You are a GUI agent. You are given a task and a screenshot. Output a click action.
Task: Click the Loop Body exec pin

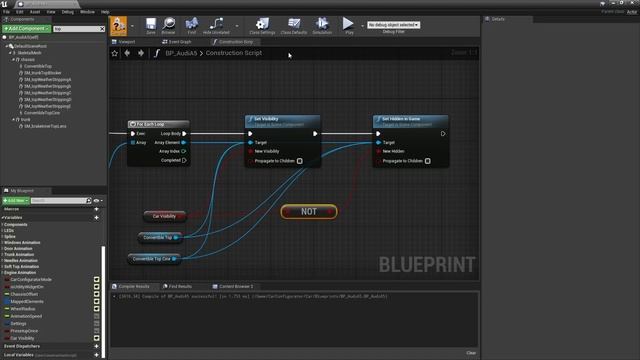[x=184, y=133]
